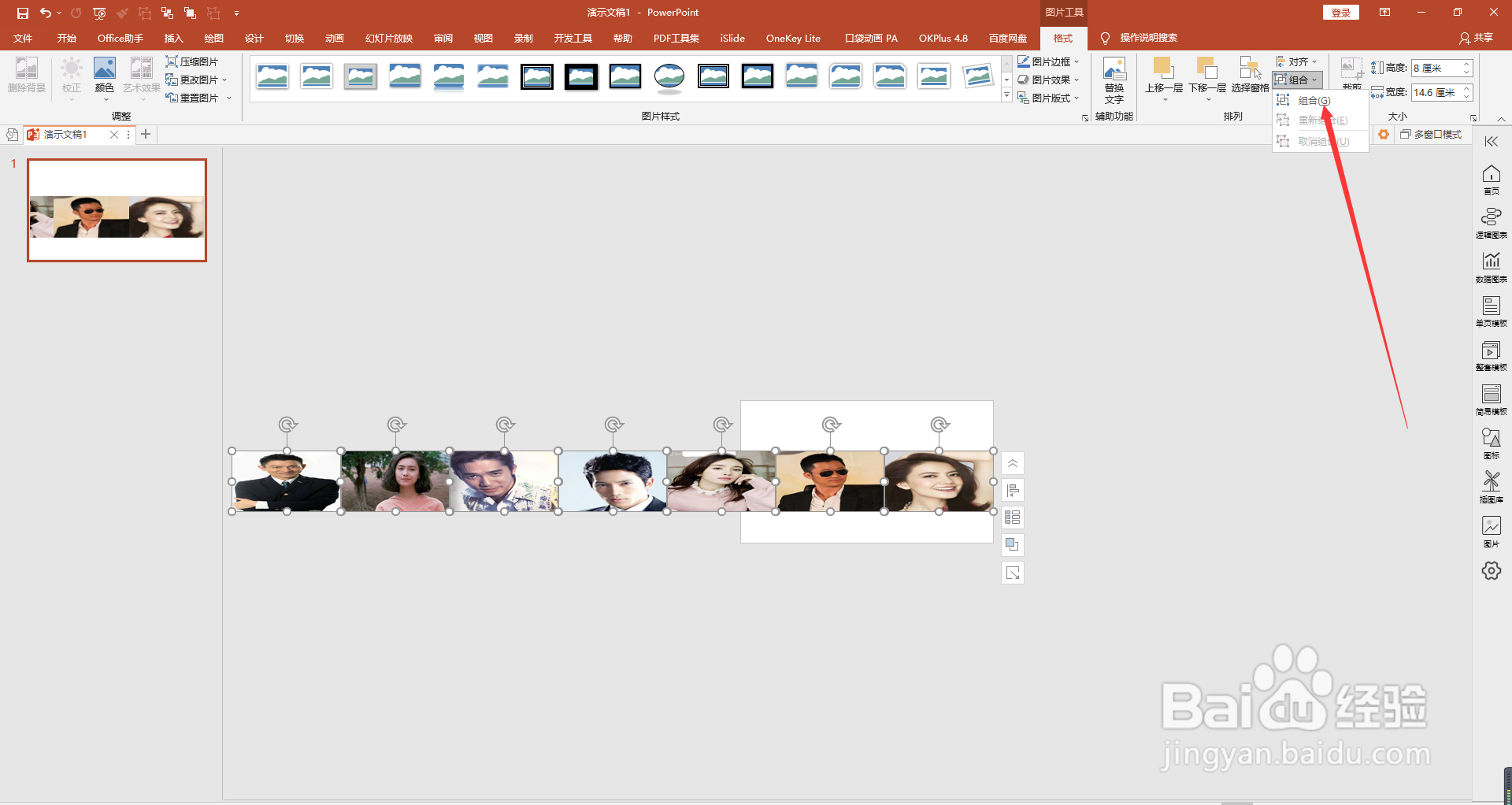Collapse the right sidebar with double-arrow icon
Screen dimensions: 1512x805
point(1492,142)
